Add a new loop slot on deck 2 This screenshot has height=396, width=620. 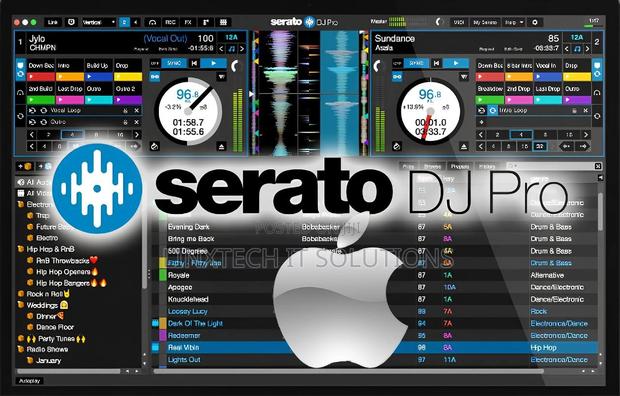pyautogui.click(x=481, y=122)
